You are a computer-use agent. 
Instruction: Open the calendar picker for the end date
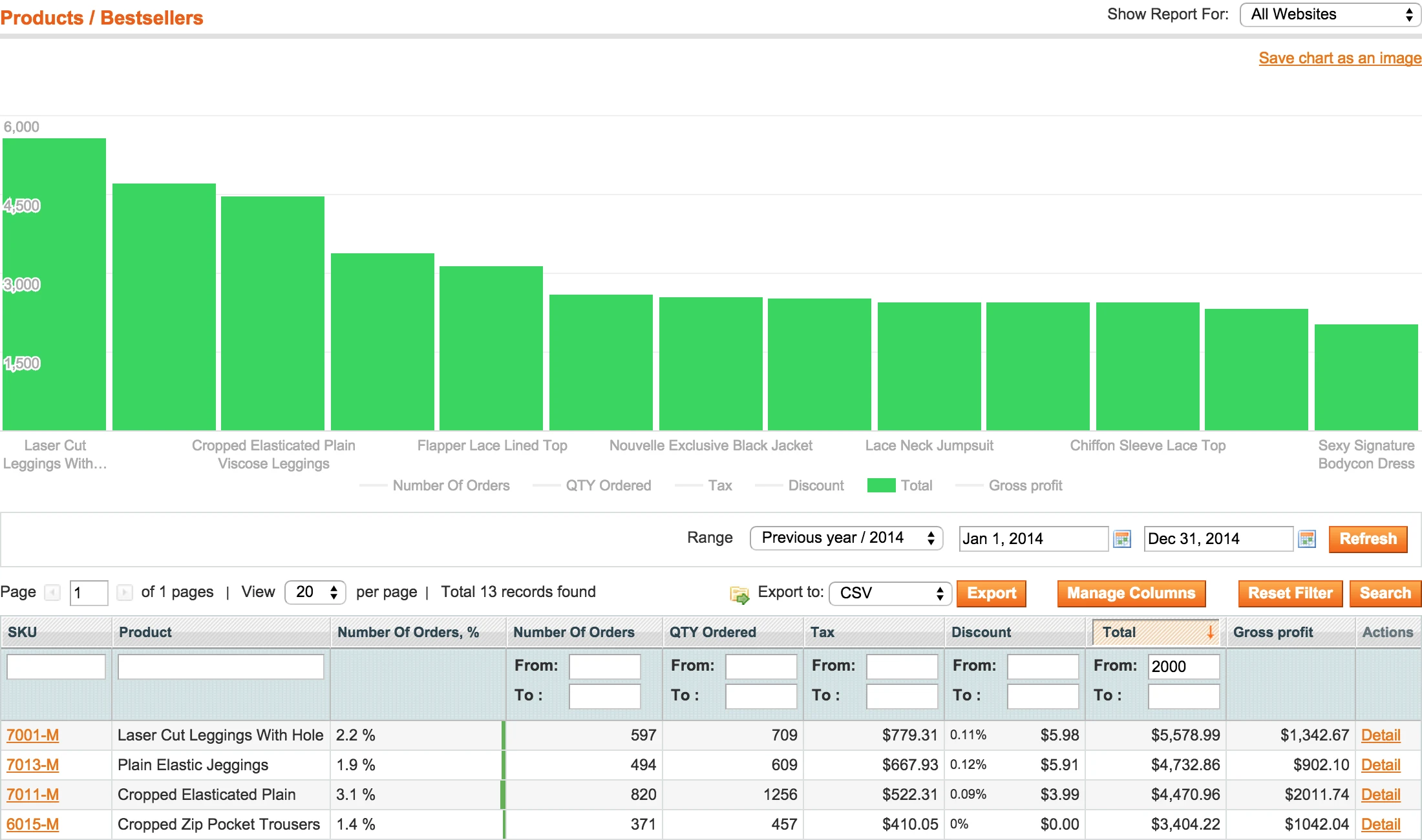tap(1308, 538)
